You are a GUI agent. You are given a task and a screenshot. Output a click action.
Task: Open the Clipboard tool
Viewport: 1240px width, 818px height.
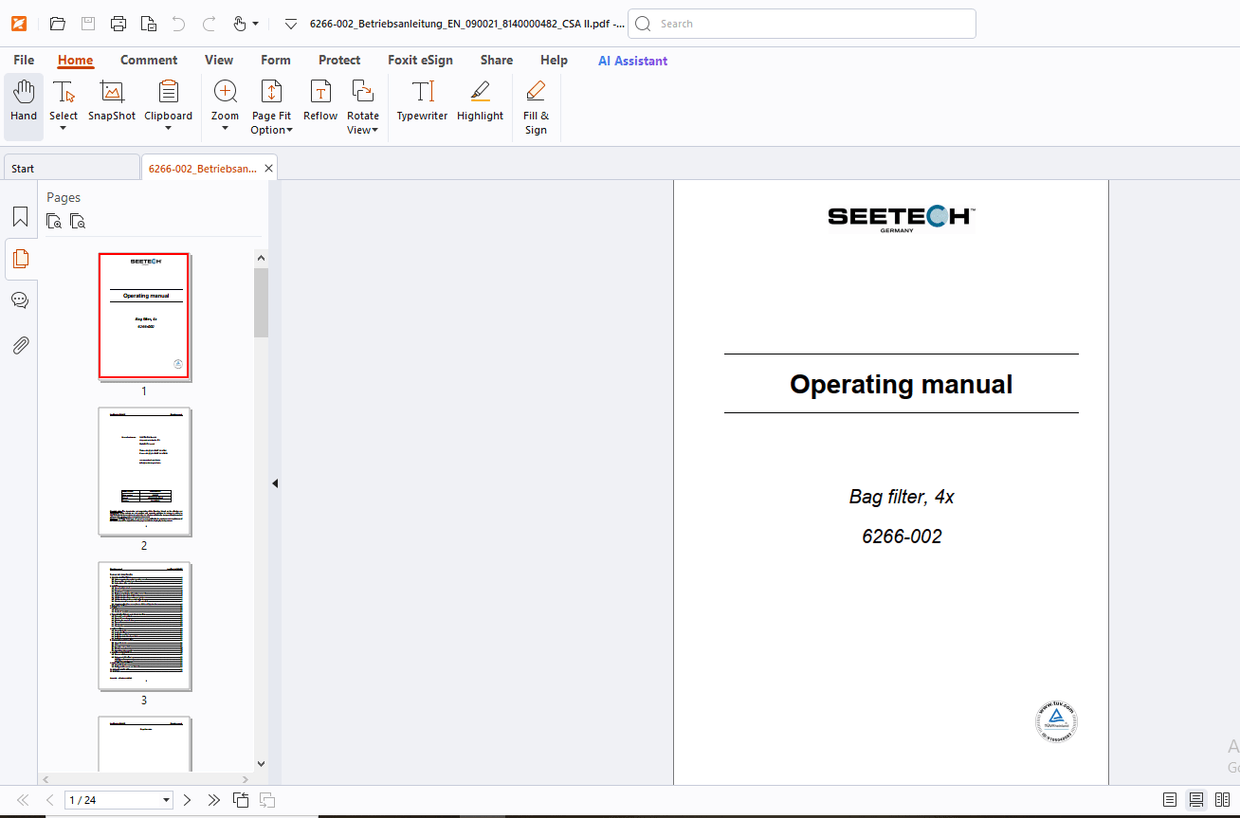point(168,100)
